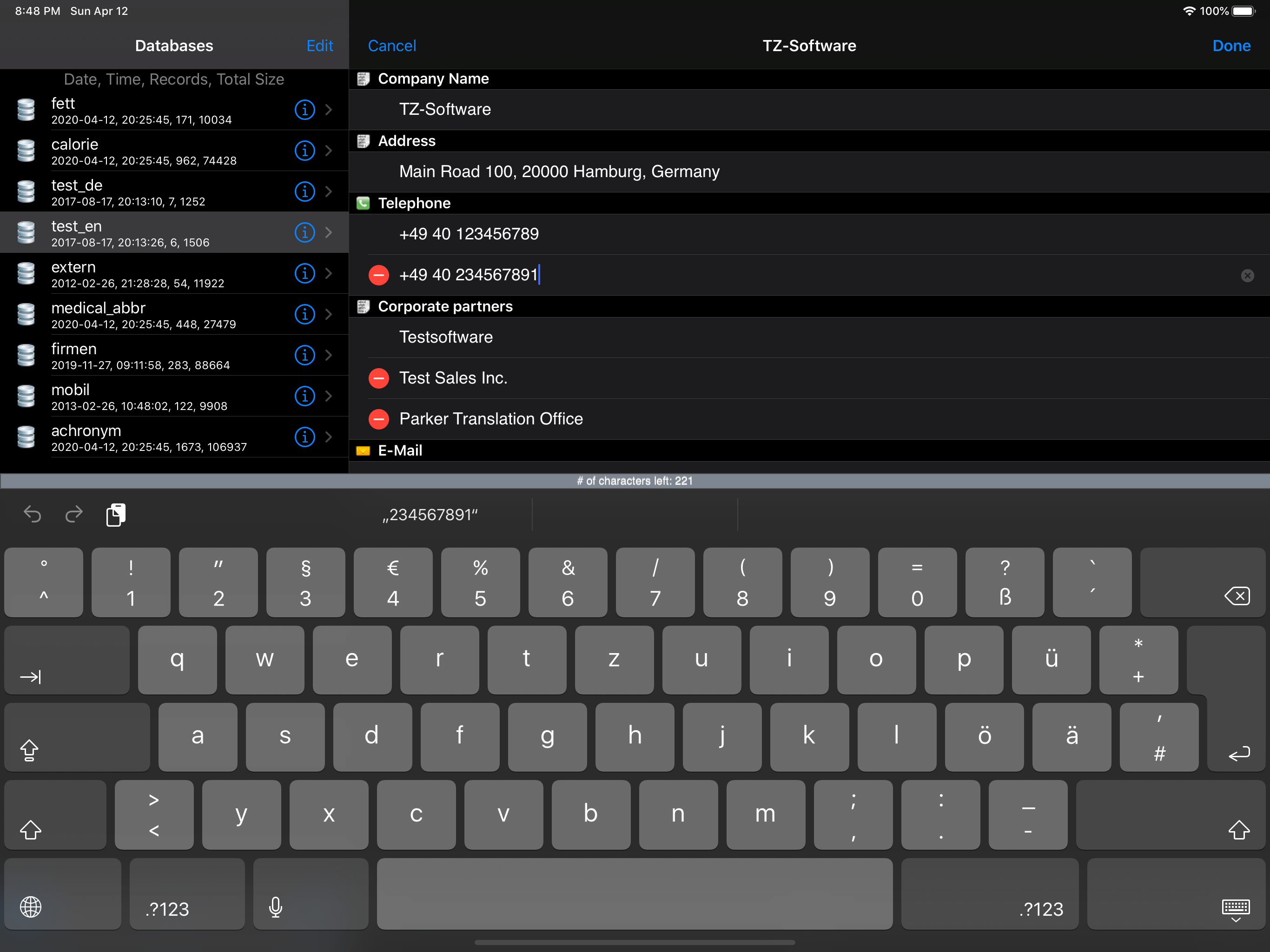Tap the Corporate partners section header
Image resolution: width=1270 pixels, height=952 pixels.
[809, 307]
